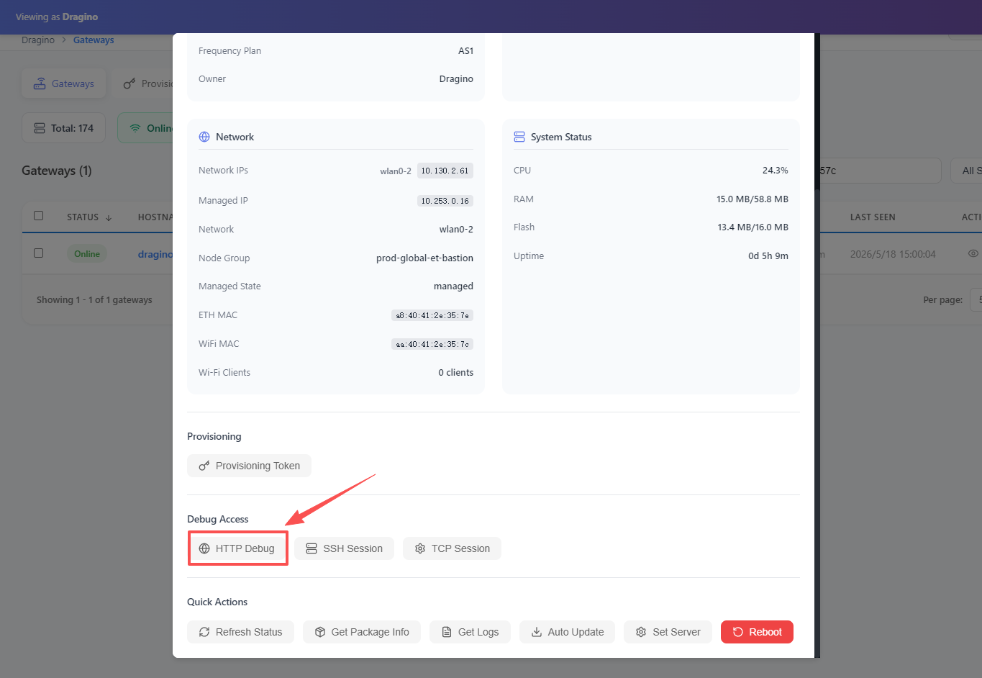Viewport: 982px width, 678px height.
Task: Click the box icon in Get Package Info
Action: [x=320, y=632]
